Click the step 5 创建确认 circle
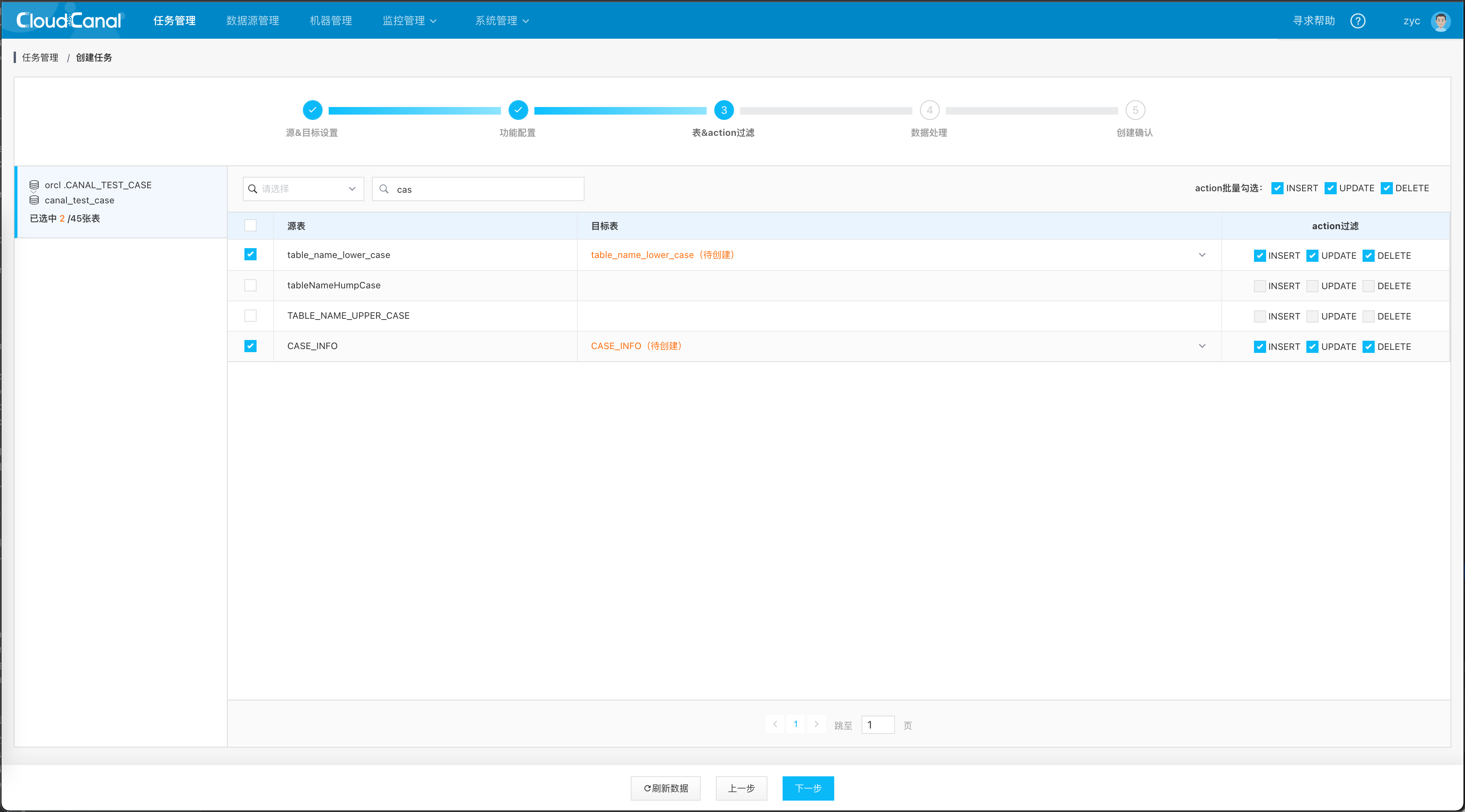 pyautogui.click(x=1135, y=110)
